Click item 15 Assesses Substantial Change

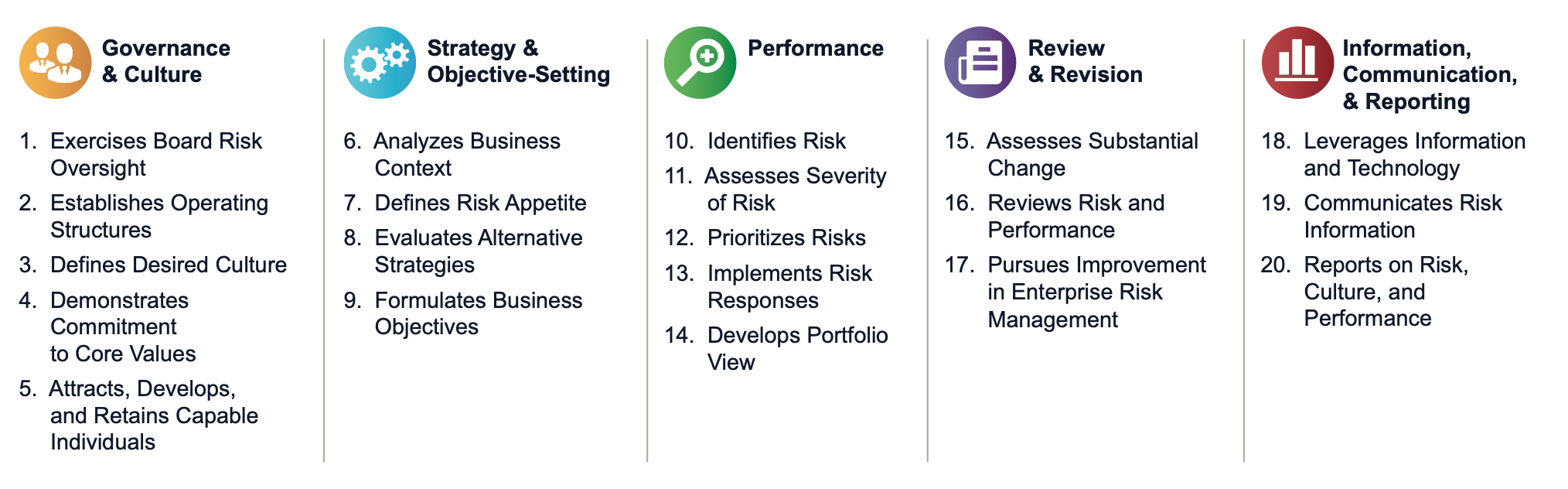[1072, 154]
